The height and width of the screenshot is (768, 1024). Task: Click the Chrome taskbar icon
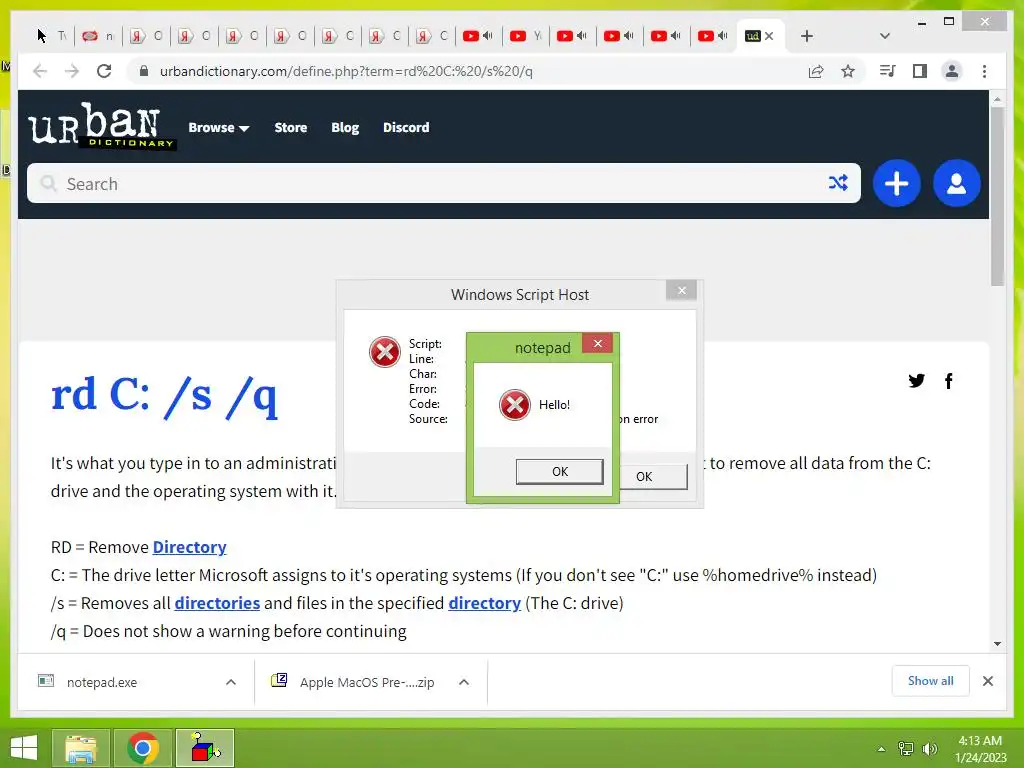[143, 748]
